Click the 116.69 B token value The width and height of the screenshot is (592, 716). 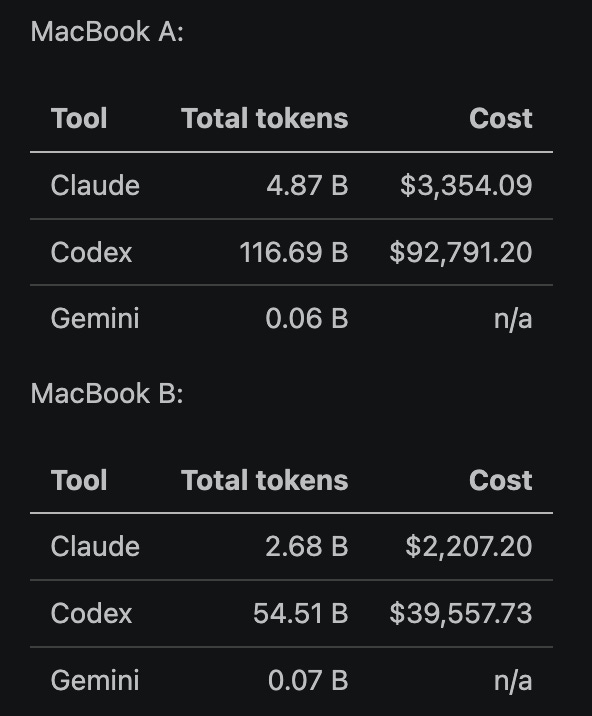[294, 252]
